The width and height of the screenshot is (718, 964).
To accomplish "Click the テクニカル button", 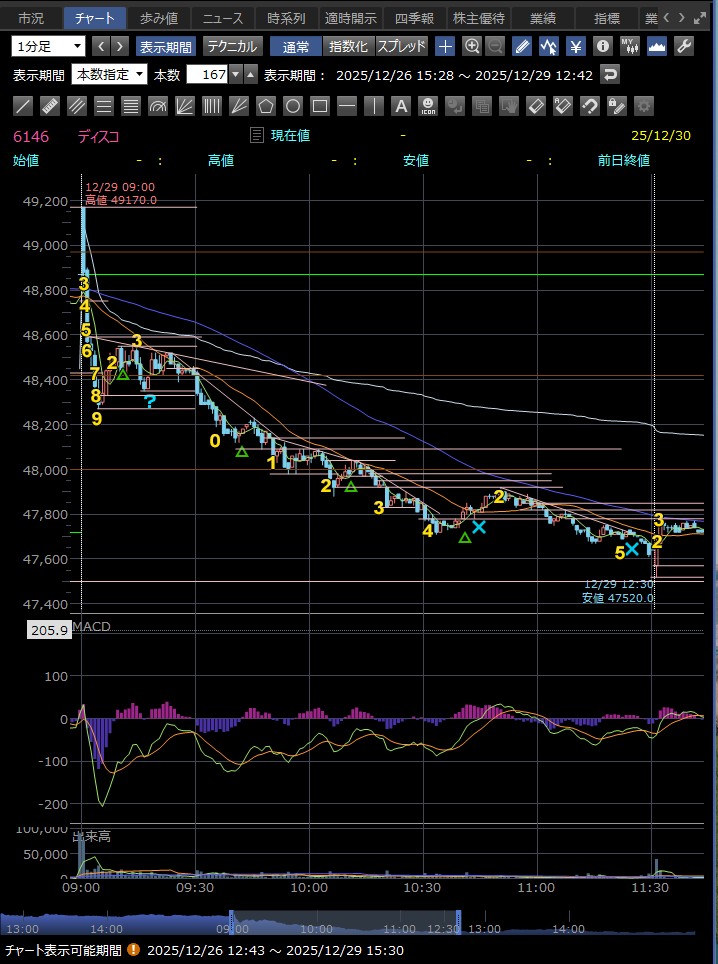I will point(233,46).
